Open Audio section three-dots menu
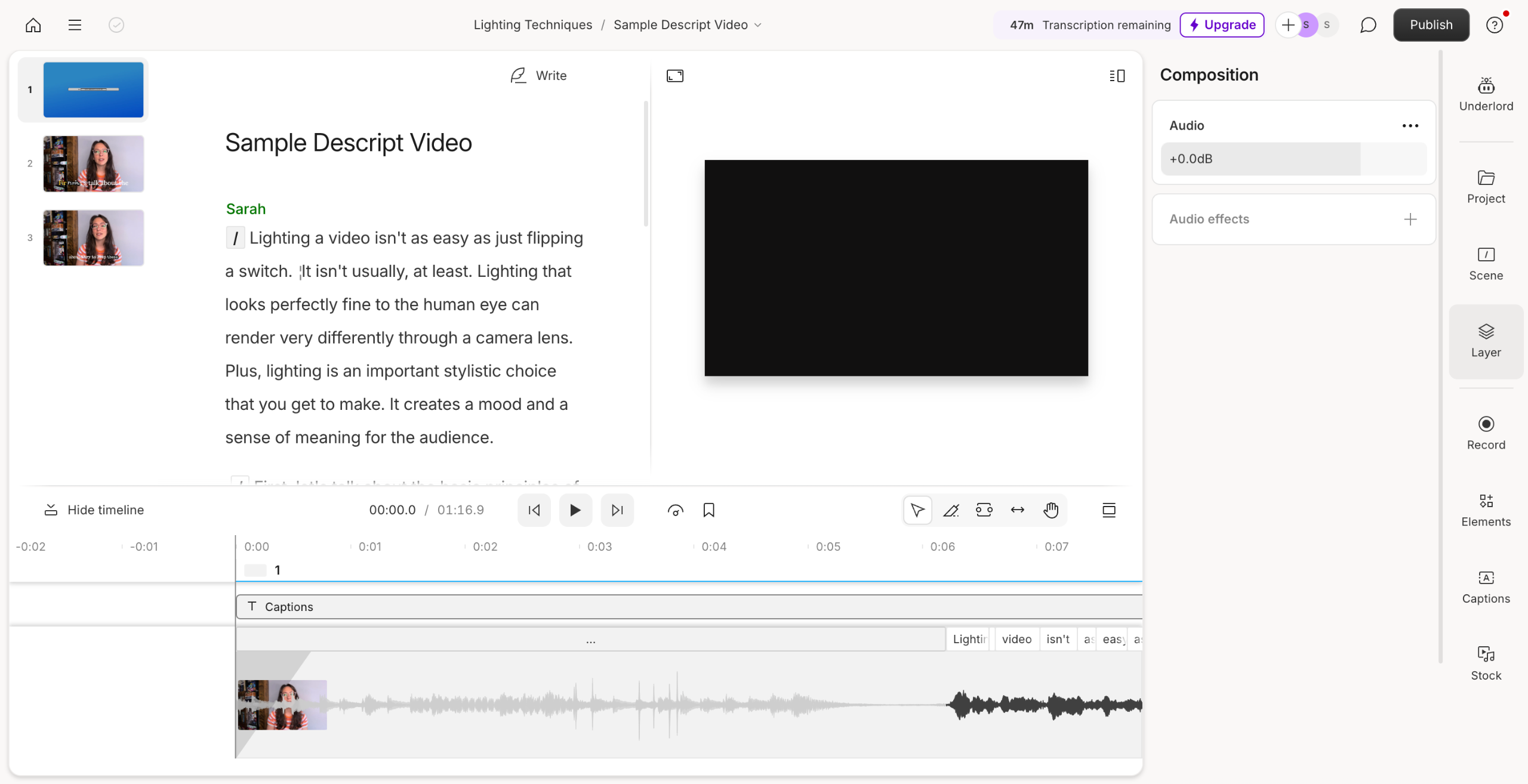The image size is (1528, 784). point(1410,126)
